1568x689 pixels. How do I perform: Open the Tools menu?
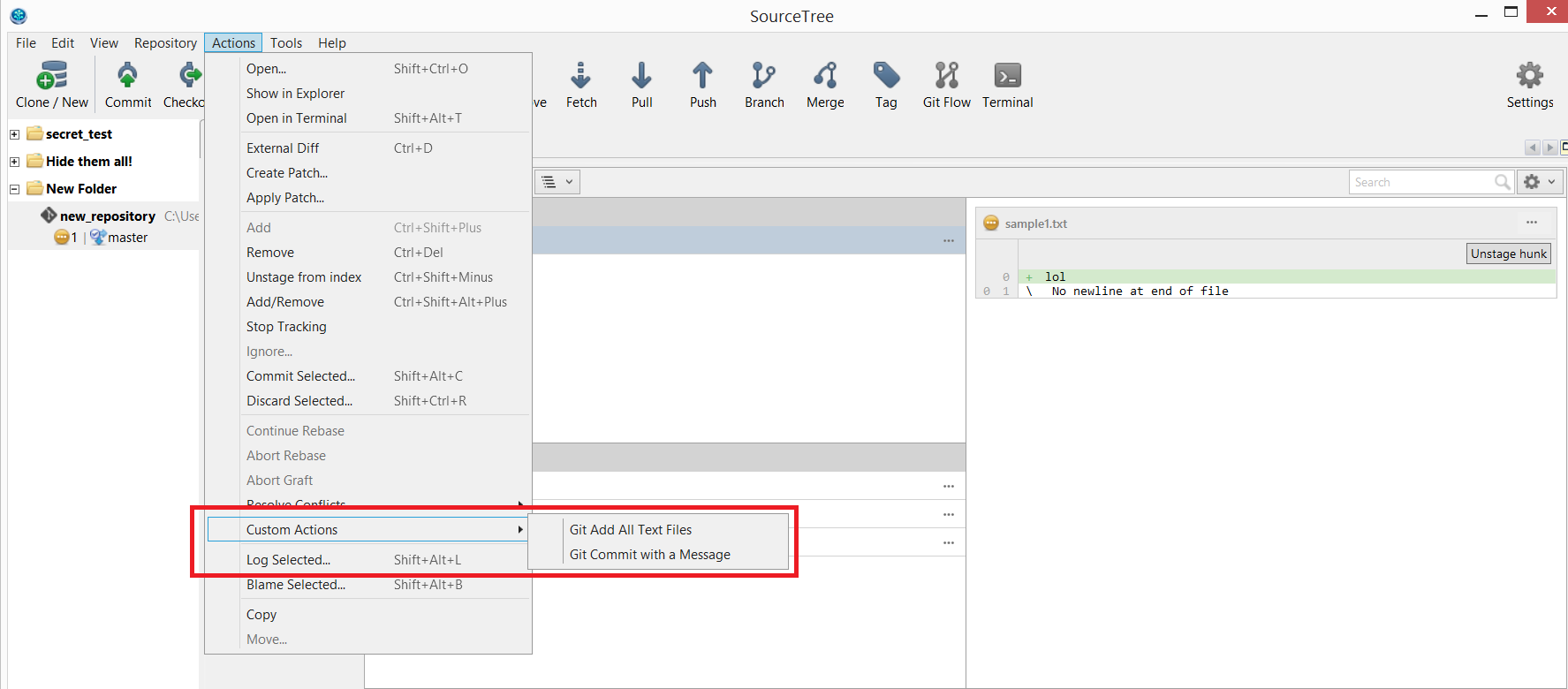286,42
